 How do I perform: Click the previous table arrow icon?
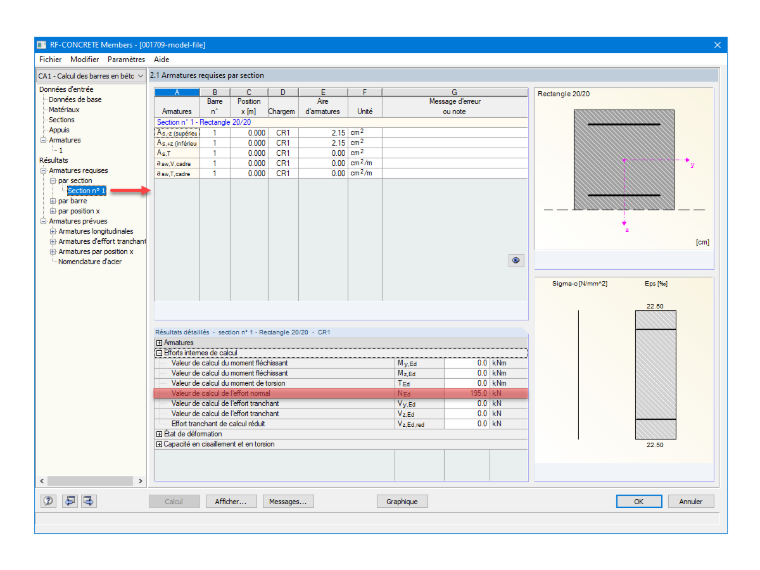(70, 501)
